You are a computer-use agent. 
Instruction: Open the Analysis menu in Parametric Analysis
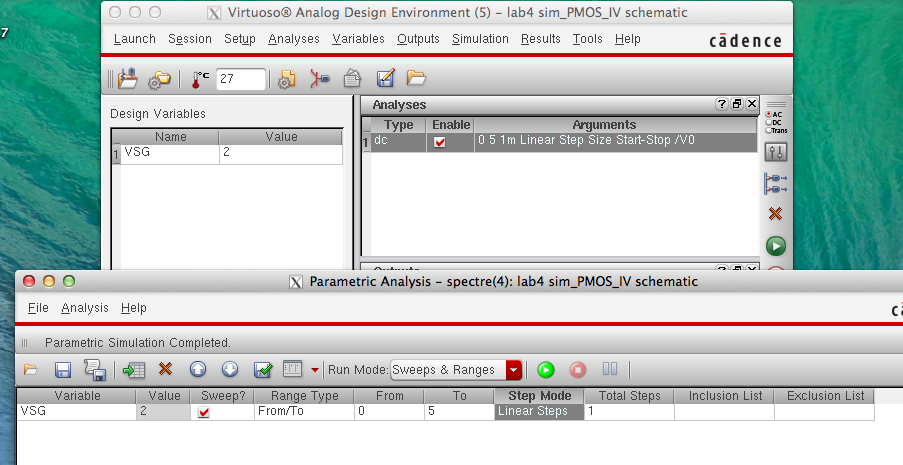(85, 308)
